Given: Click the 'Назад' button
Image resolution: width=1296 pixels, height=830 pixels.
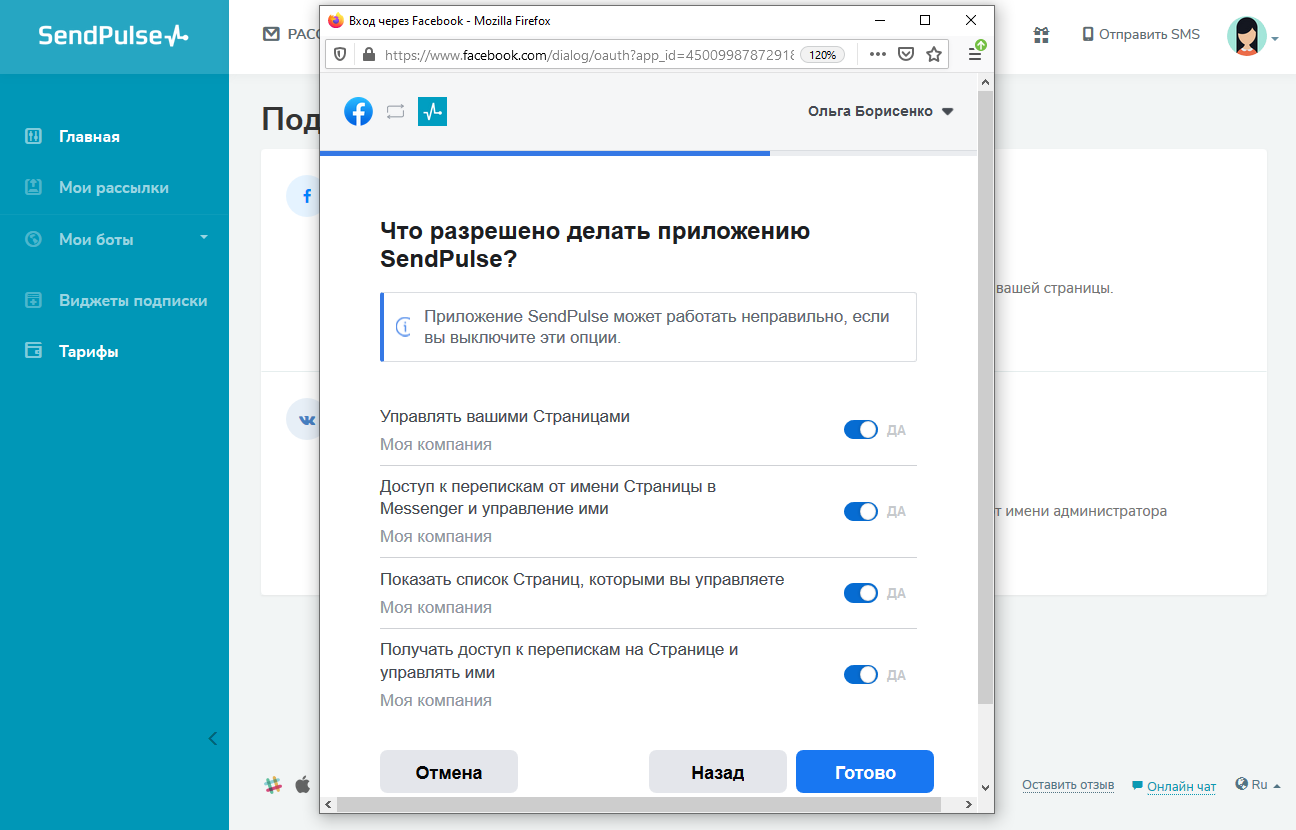Looking at the screenshot, I should tap(718, 772).
